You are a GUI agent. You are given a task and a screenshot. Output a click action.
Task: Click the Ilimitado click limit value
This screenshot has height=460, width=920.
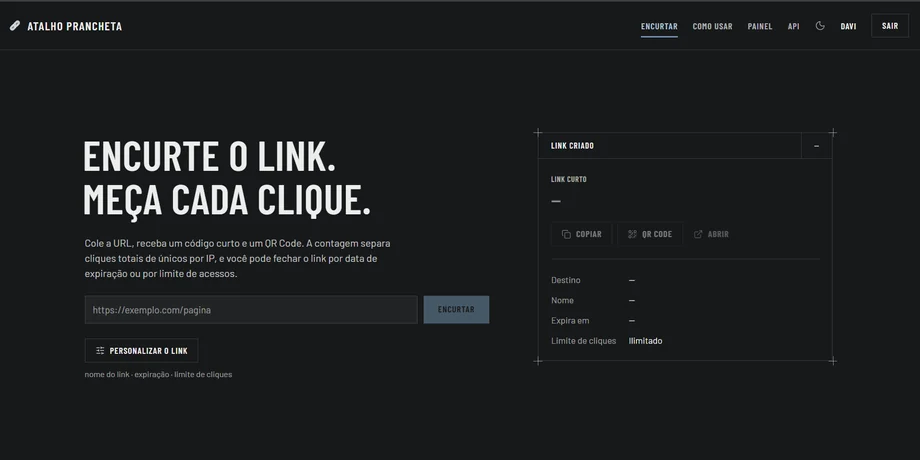pyautogui.click(x=645, y=341)
